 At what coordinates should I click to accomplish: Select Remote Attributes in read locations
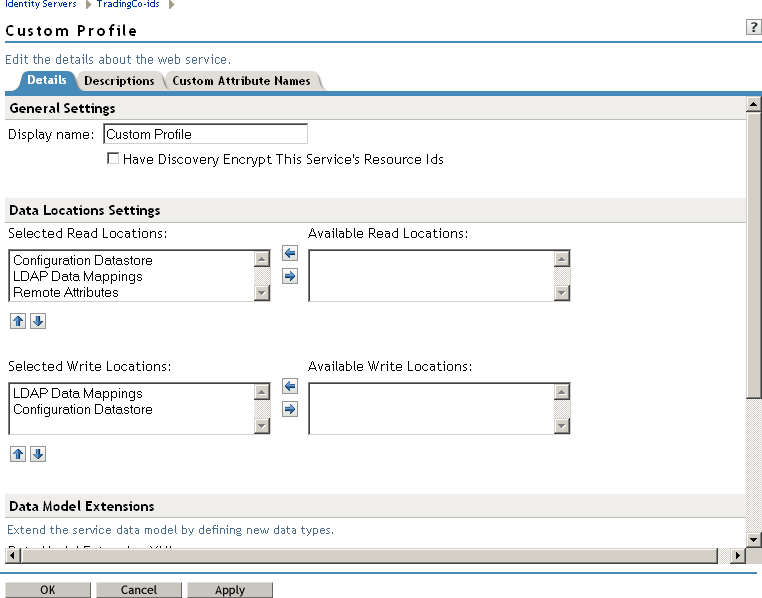(66, 293)
